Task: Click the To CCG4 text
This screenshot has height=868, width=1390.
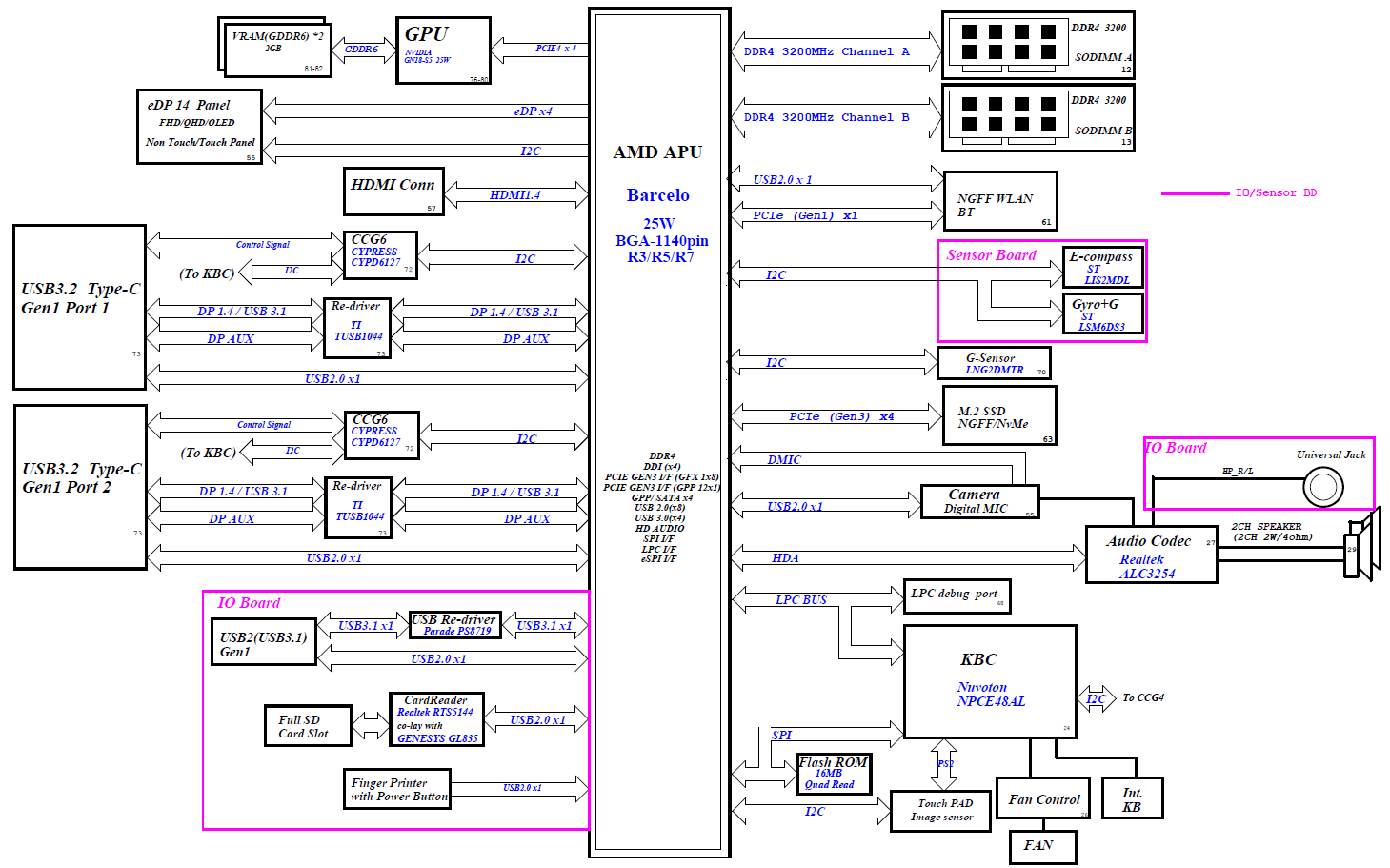Action: (x=1143, y=697)
